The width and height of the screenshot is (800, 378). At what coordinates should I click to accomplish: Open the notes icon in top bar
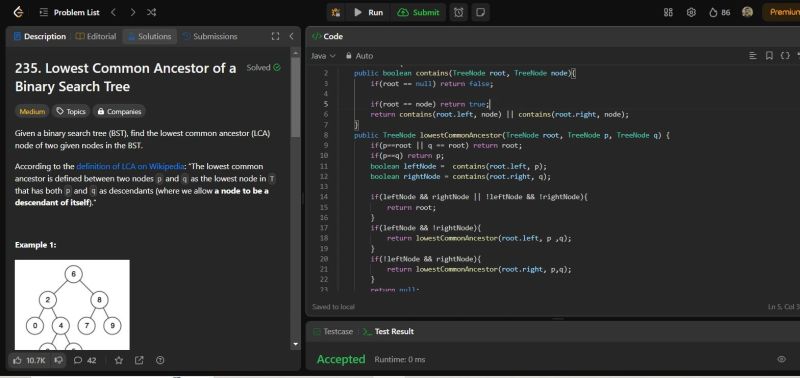pyautogui.click(x=480, y=12)
